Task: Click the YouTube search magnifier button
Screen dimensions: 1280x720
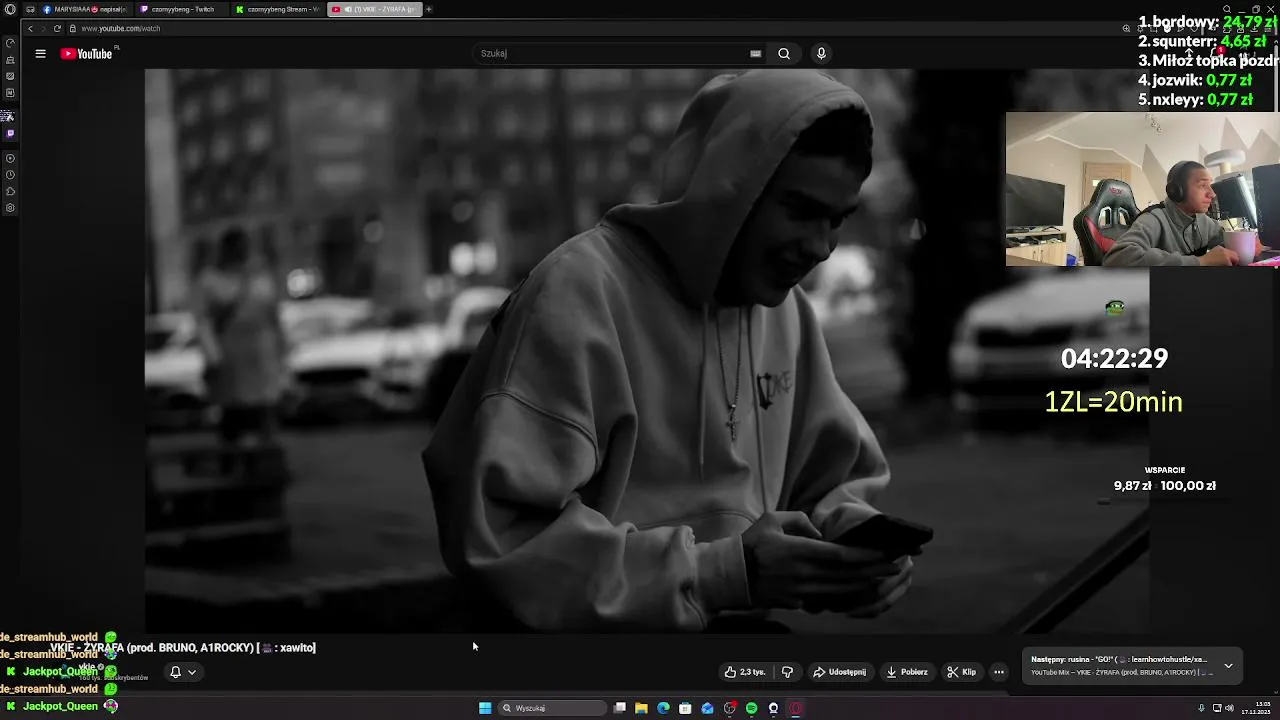Action: [784, 54]
